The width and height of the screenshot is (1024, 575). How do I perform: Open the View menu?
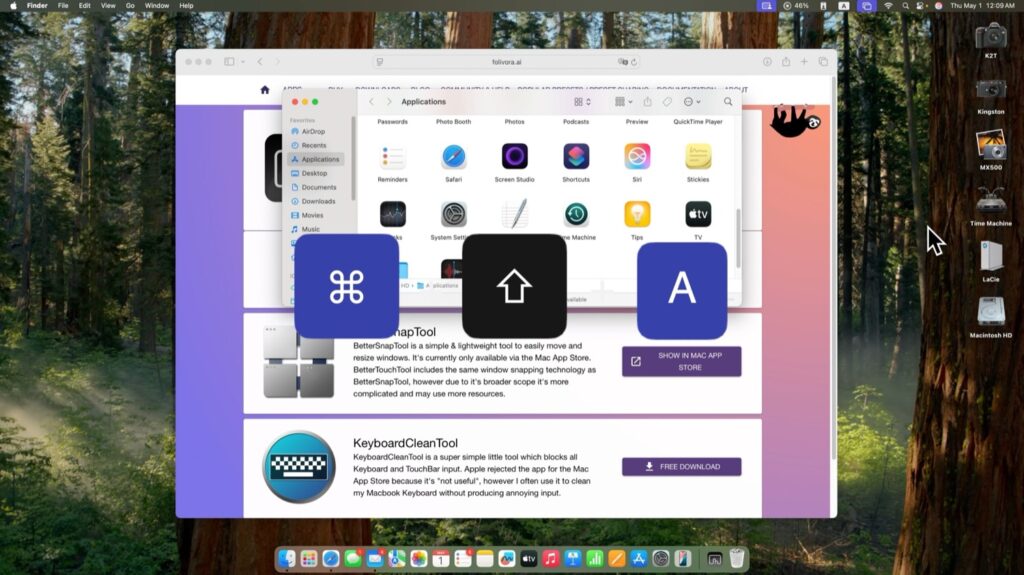click(x=108, y=5)
